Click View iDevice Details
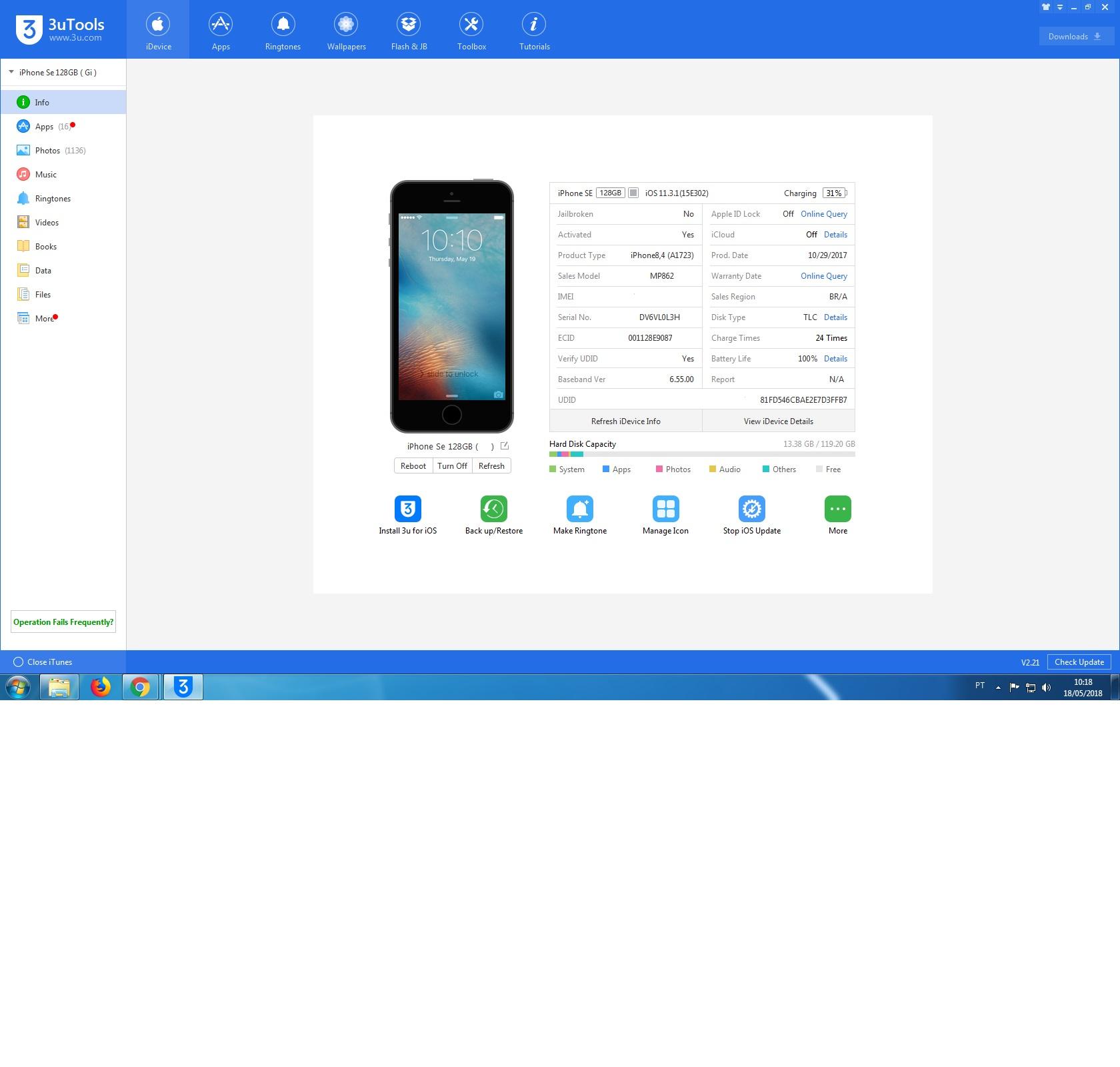The height and width of the screenshot is (1067, 1120). pyautogui.click(x=779, y=421)
